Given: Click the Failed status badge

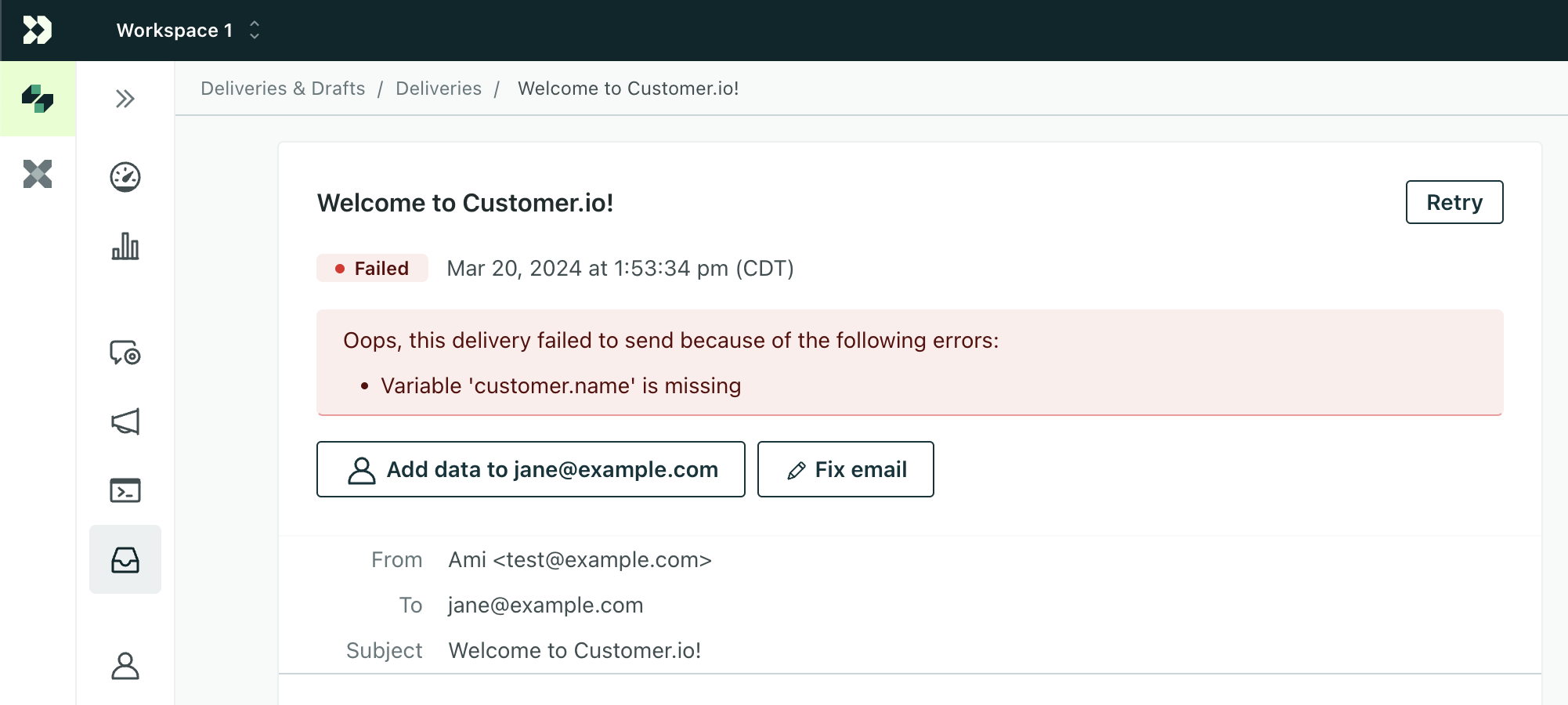Looking at the screenshot, I should click(x=372, y=268).
